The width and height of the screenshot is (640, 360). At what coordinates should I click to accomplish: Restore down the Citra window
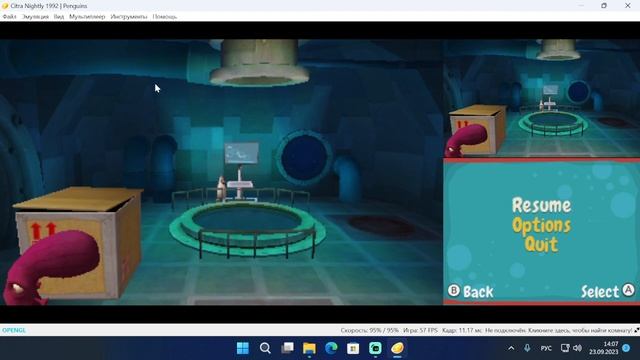604,6
